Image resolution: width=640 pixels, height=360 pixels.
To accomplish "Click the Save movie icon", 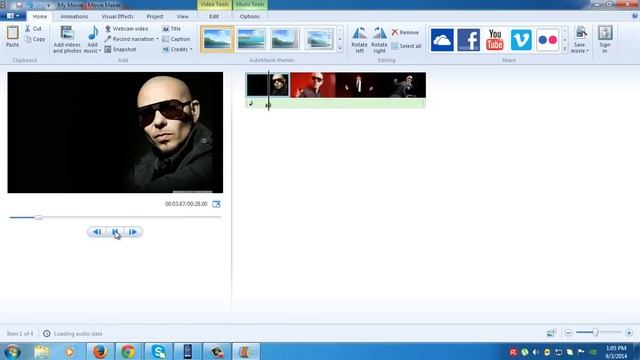I will tap(580, 33).
